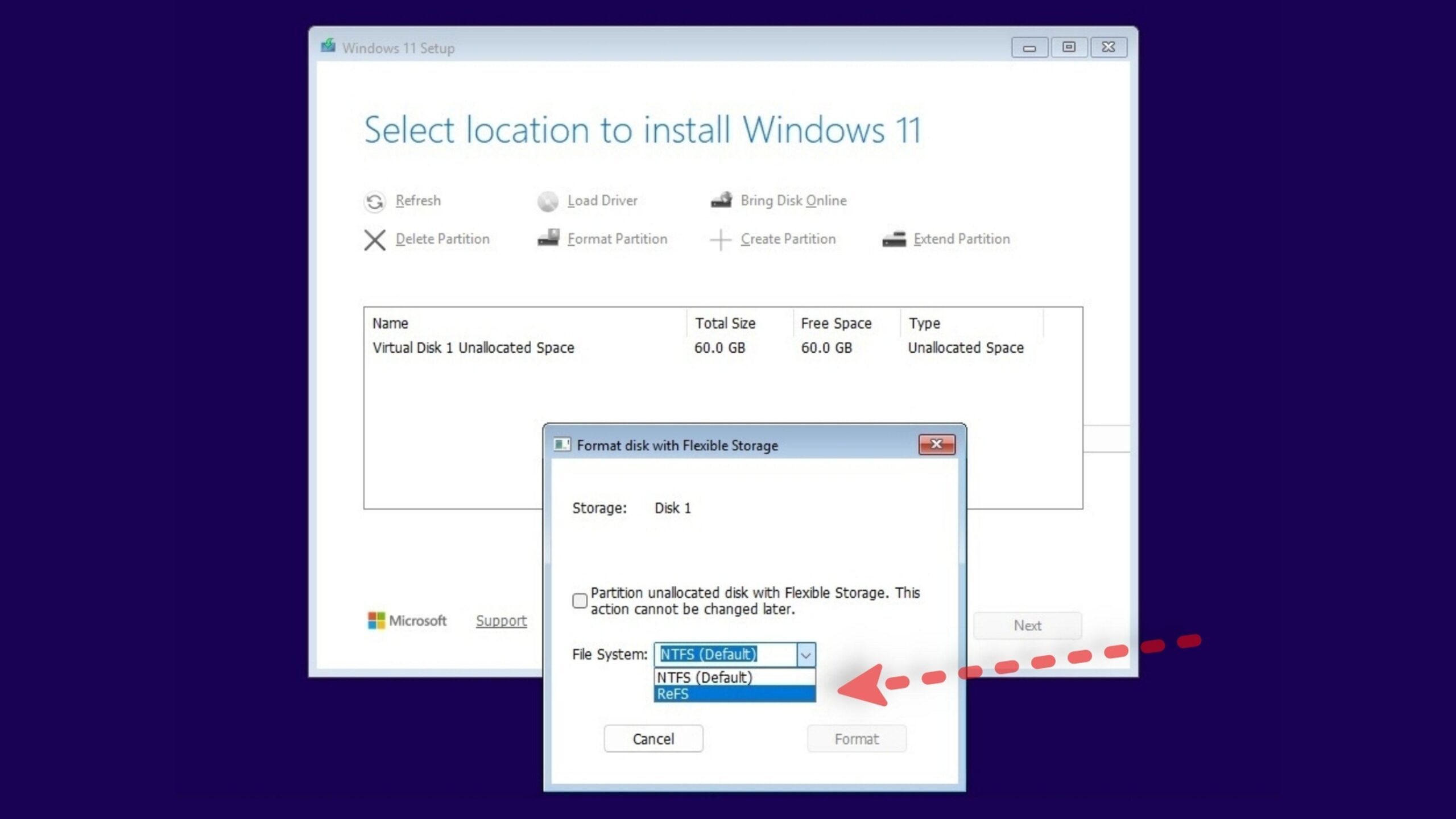Click the Type column header

tap(972, 323)
